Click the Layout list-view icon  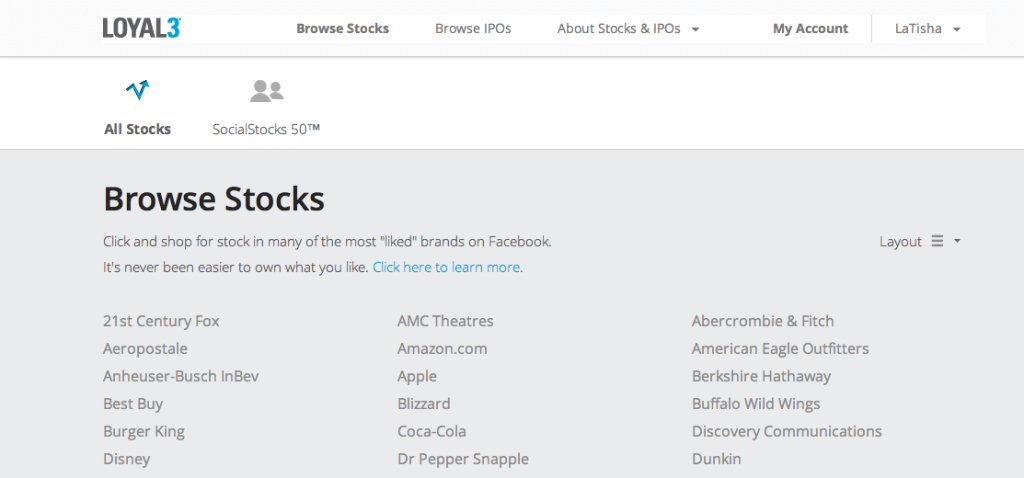(x=937, y=241)
